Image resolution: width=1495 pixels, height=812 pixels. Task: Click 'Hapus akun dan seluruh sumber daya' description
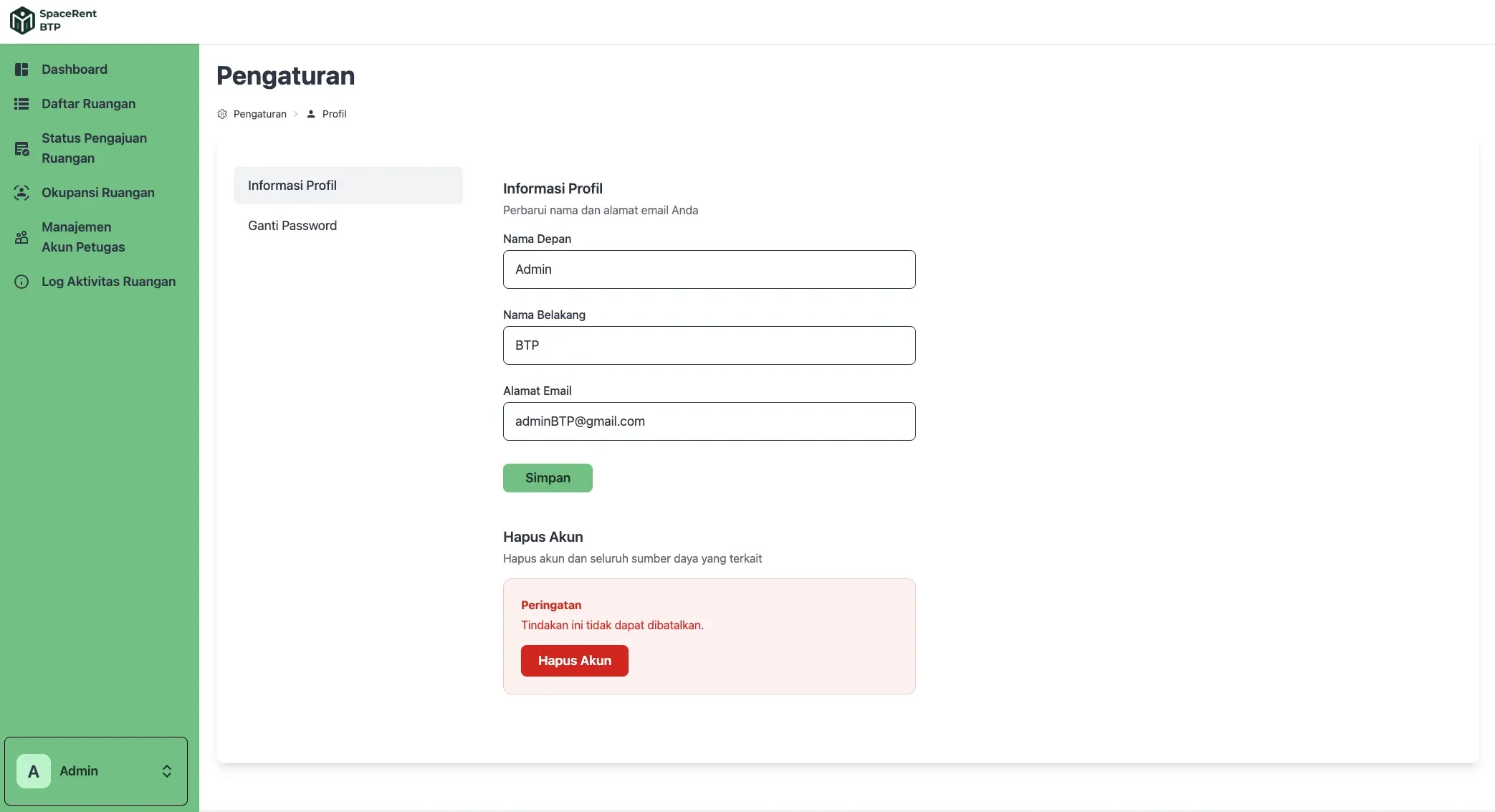(x=632, y=558)
